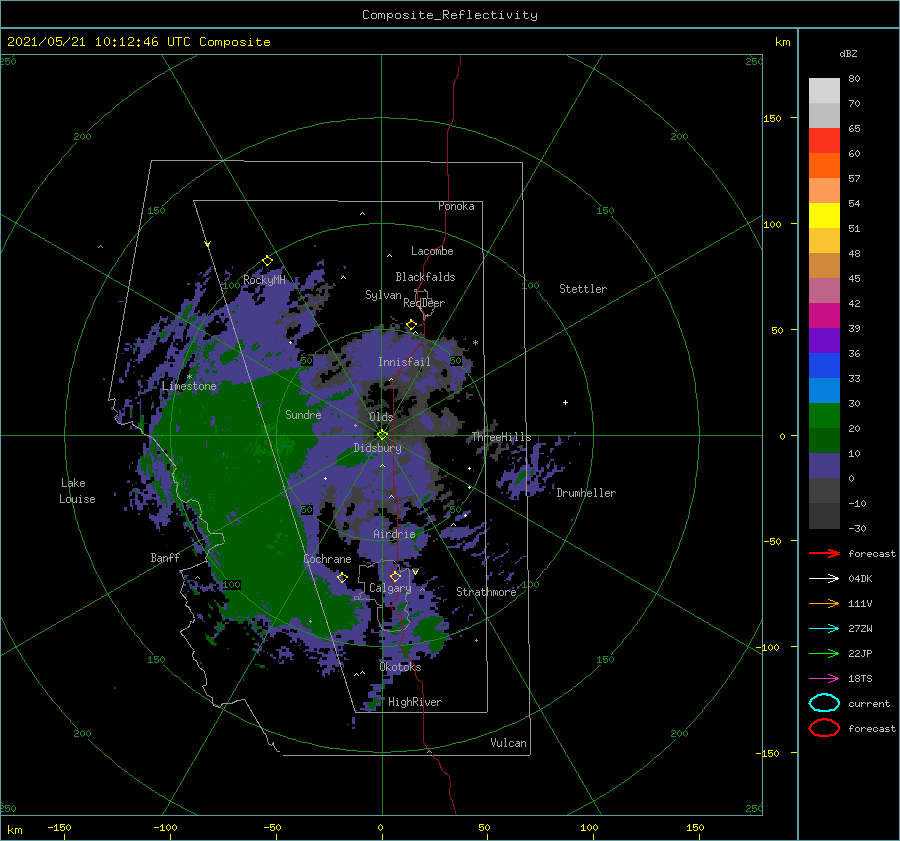Click the Limestone label
This screenshot has width=900, height=841.
coord(189,386)
